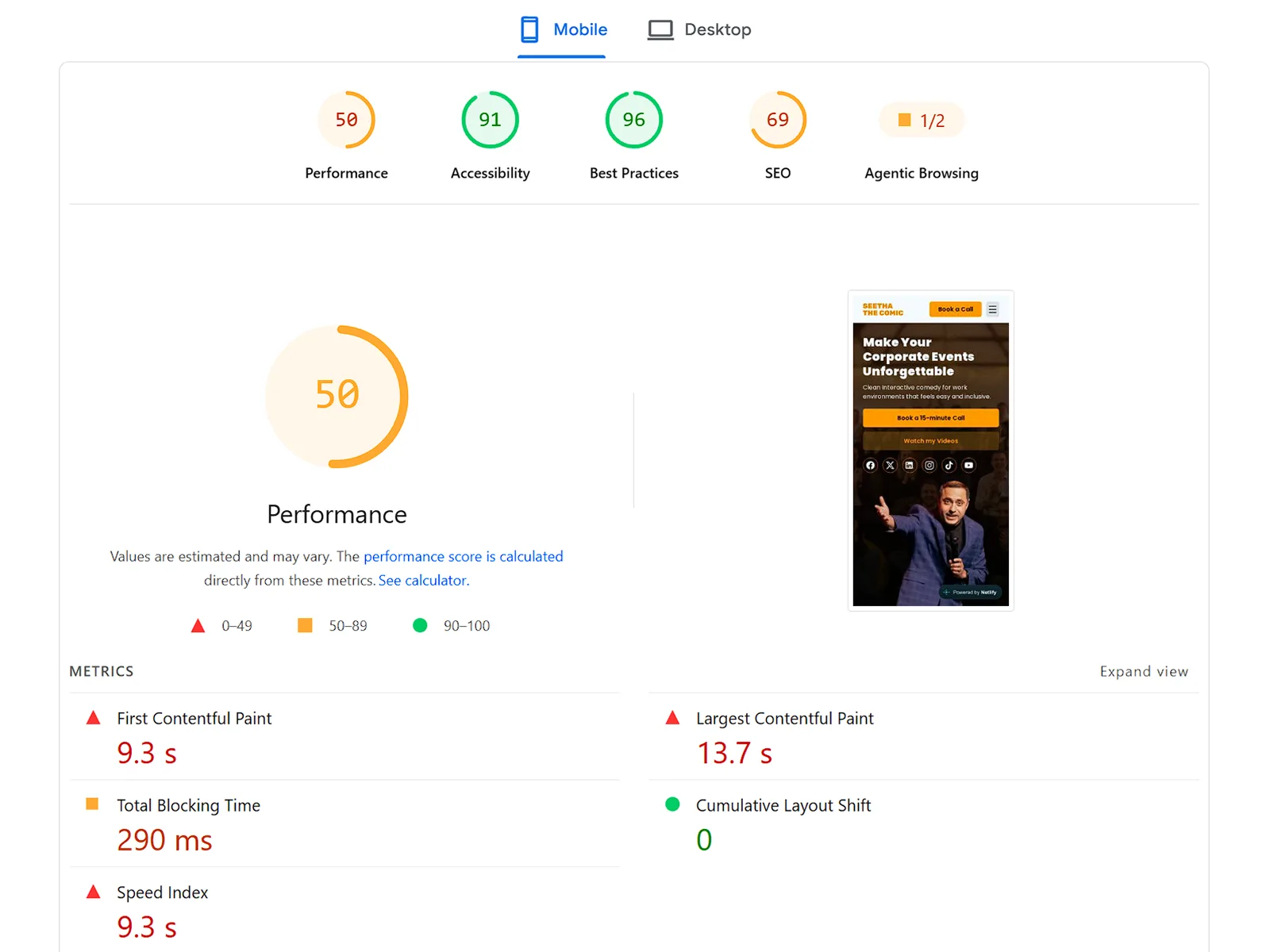Click the Speed Index red triangle icon
Image resolution: width=1270 pixels, height=952 pixels.
point(93,891)
